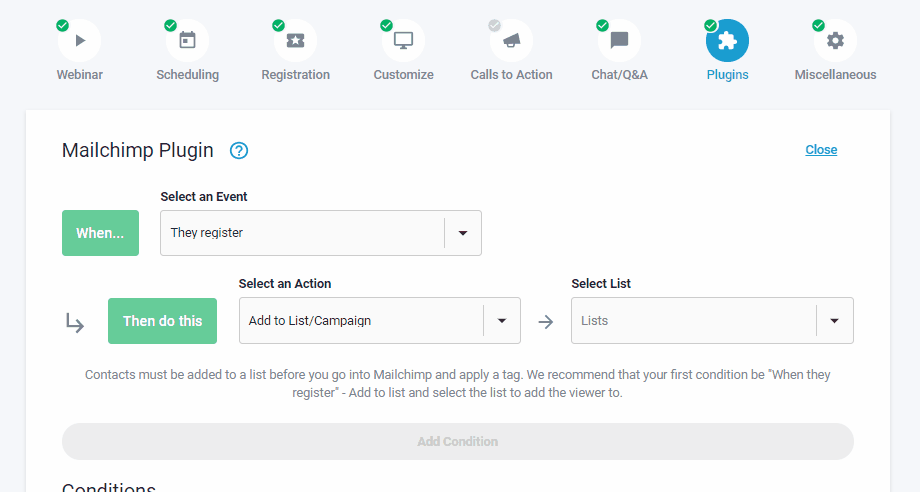Open the Miscellaneous gear icon
The image size is (920, 492).
[x=835, y=40]
